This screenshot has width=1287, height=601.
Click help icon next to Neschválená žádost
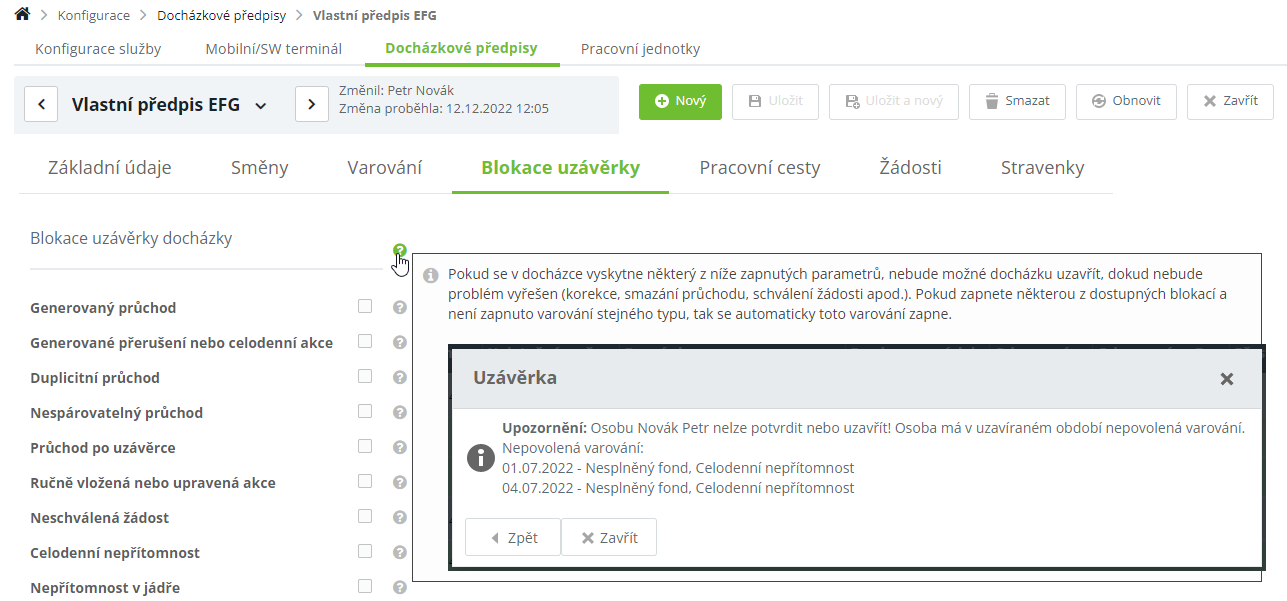[400, 518]
